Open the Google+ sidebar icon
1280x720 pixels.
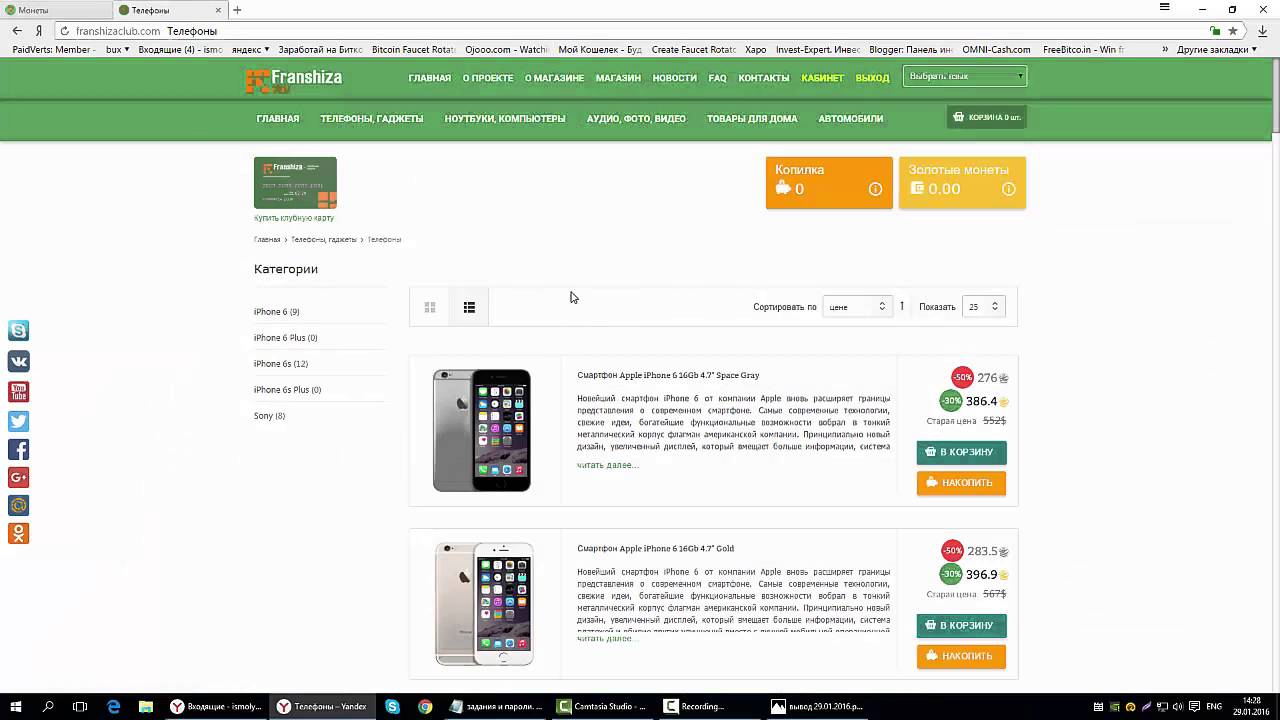click(x=18, y=478)
